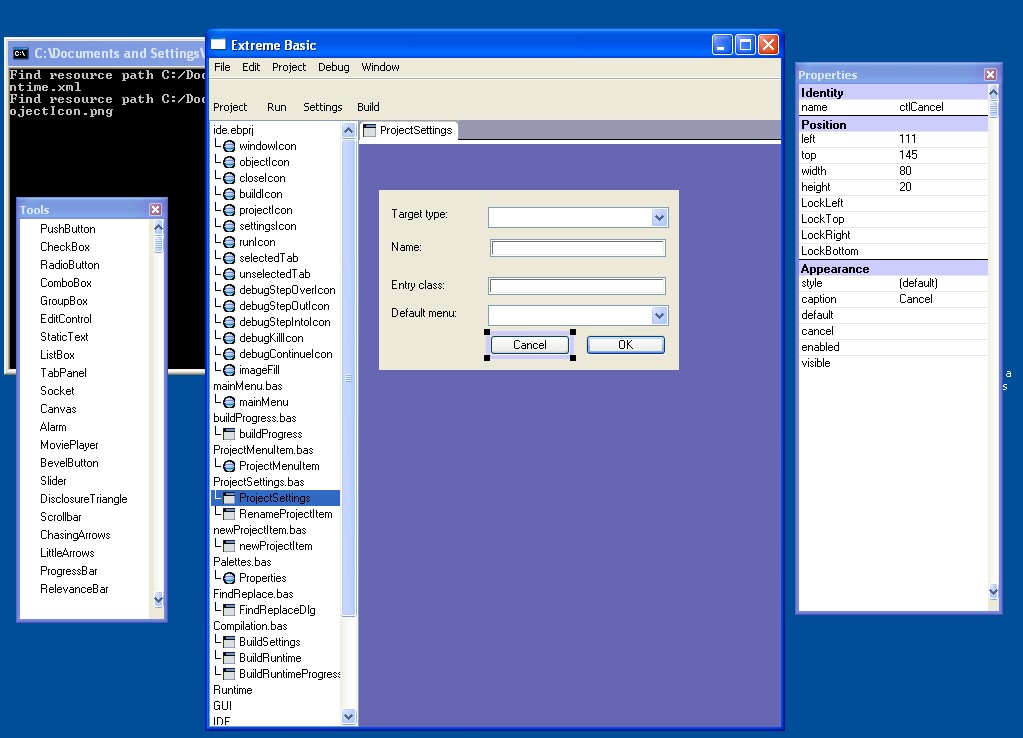The width and height of the screenshot is (1023, 738).
Task: Open the Target type dropdown arrow
Action: 660,218
